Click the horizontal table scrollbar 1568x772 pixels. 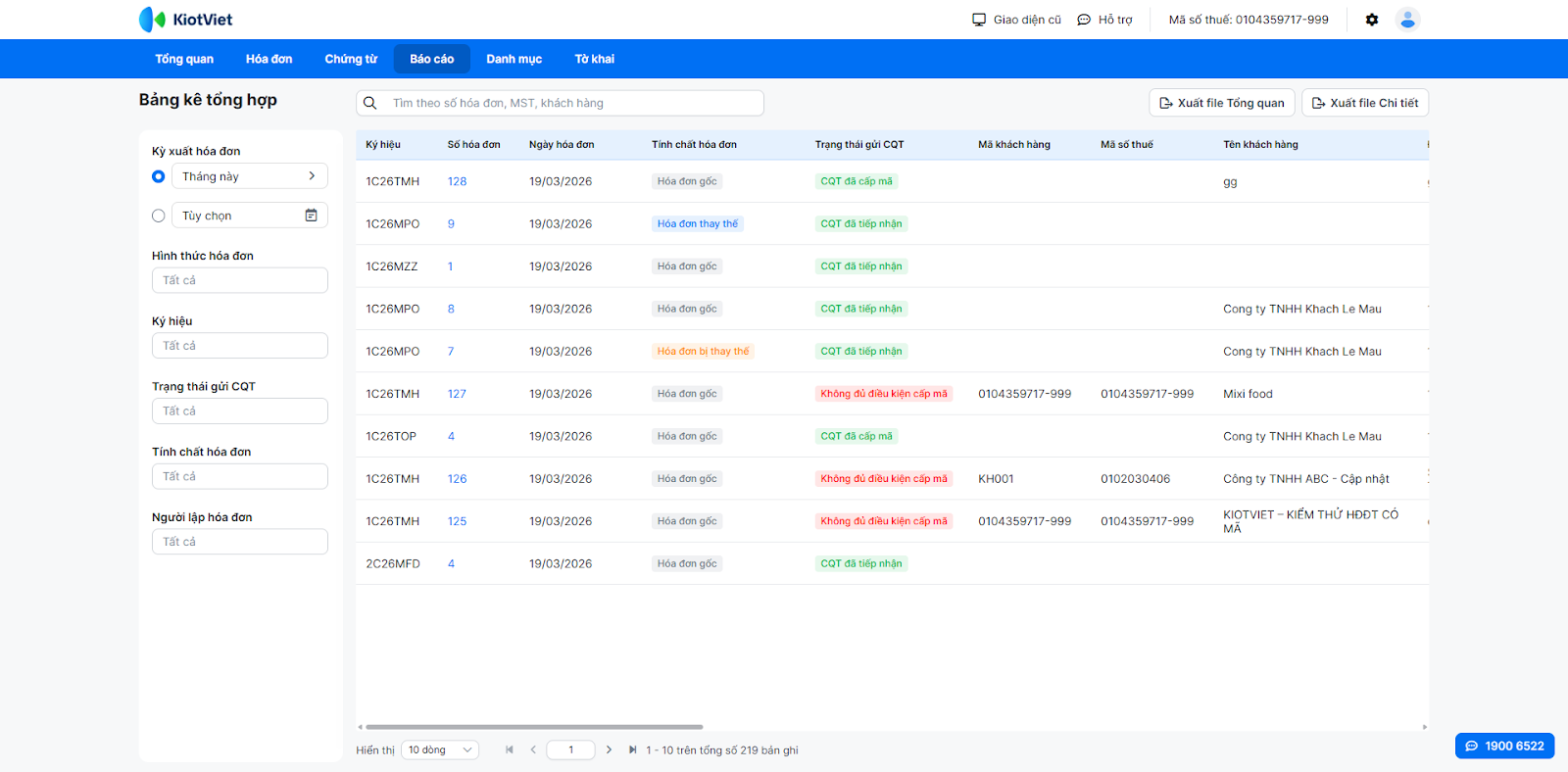(534, 727)
